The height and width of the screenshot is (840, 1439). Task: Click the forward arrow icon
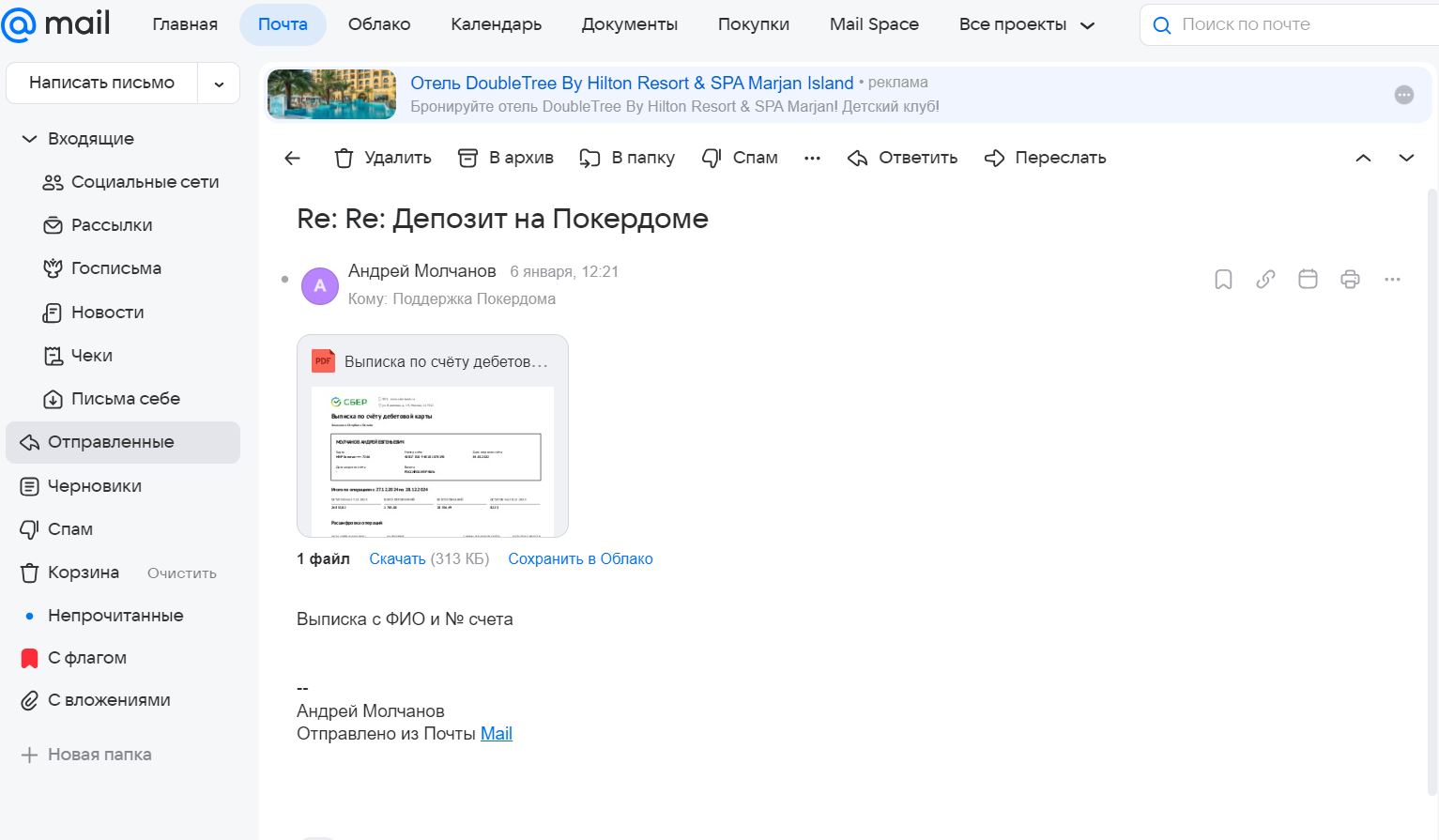pos(994,159)
